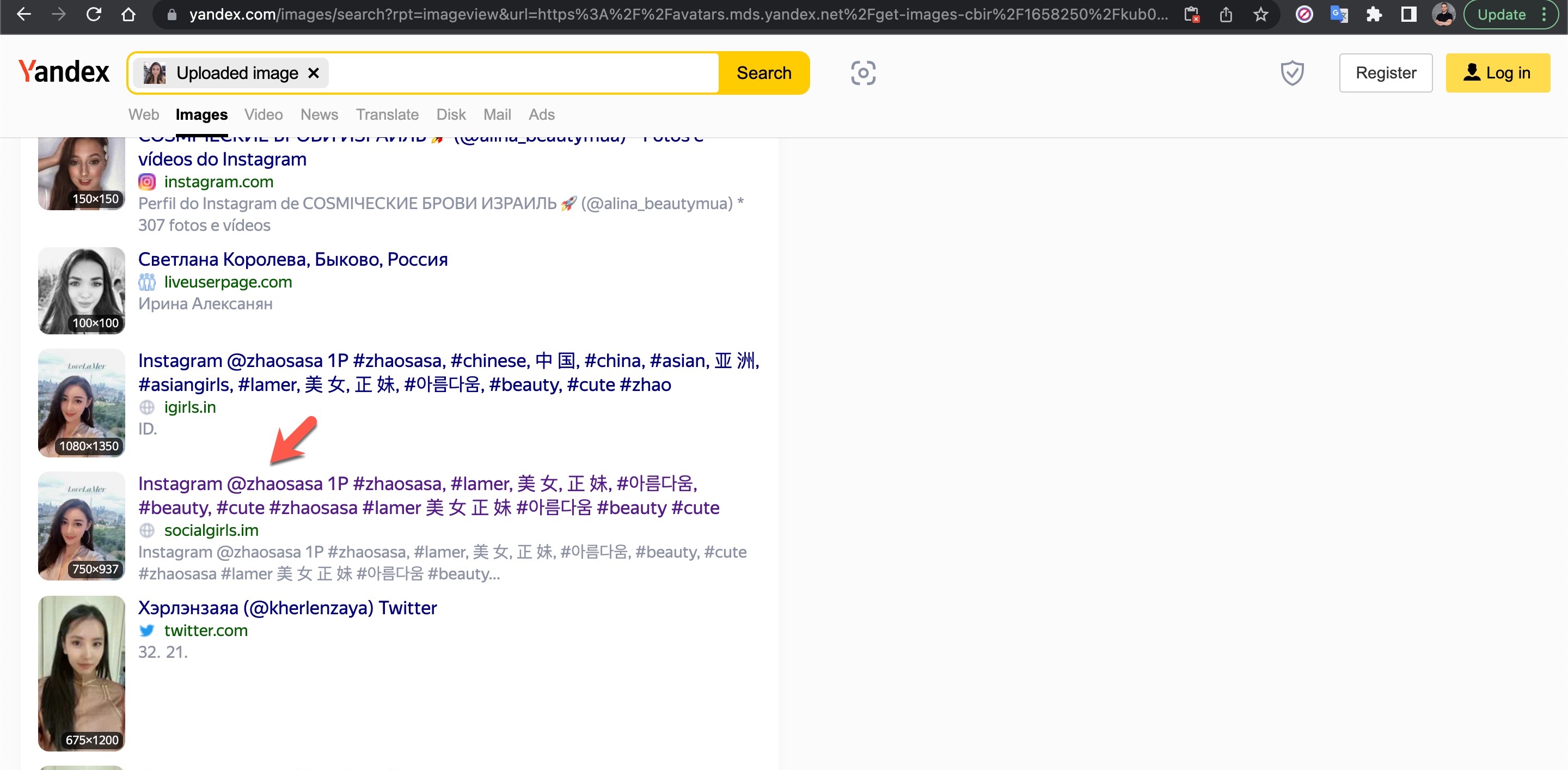Open 'Светлана Королева, Быково, Россия' result

click(x=293, y=259)
